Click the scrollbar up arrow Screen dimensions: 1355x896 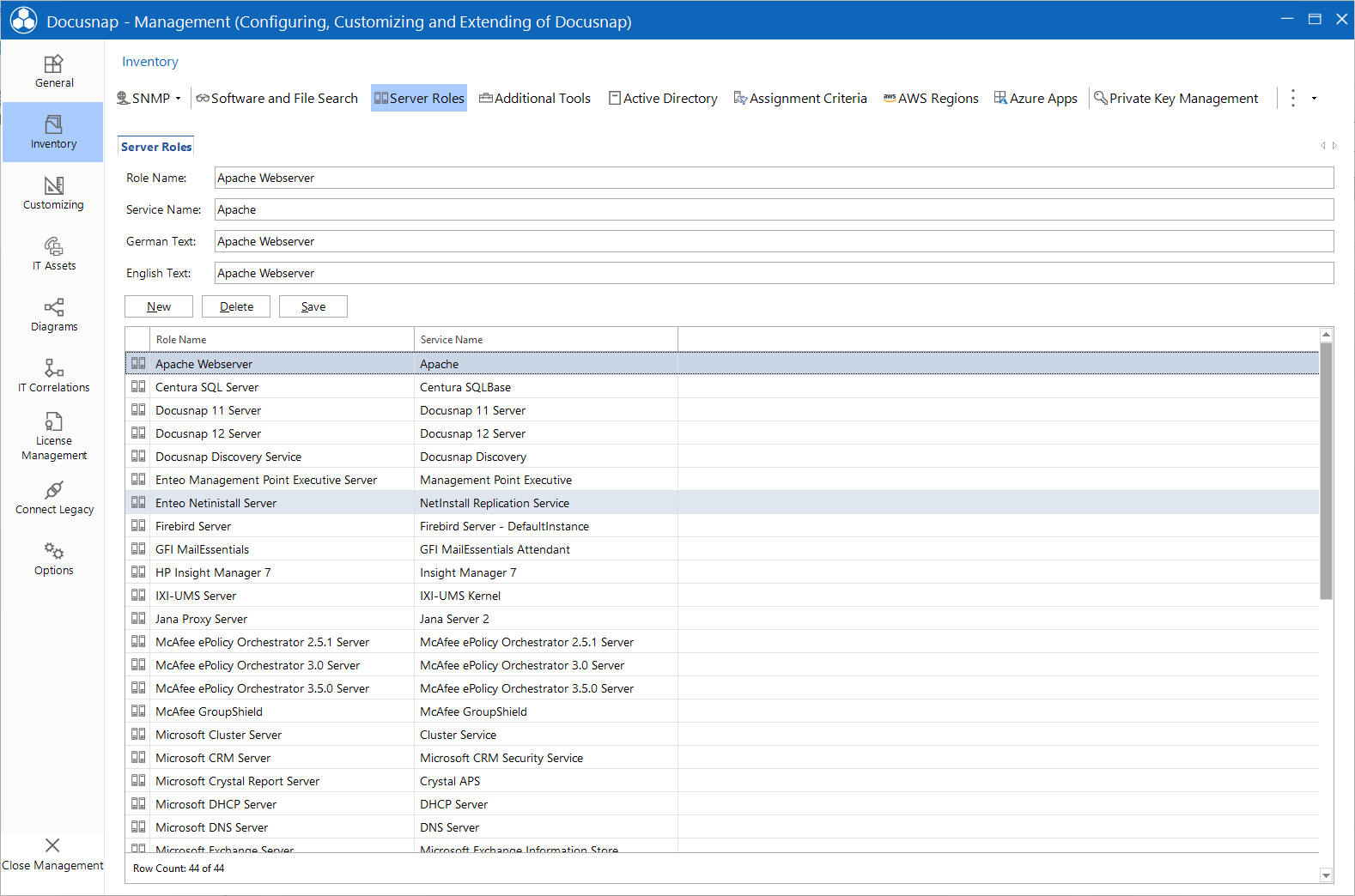1326,335
